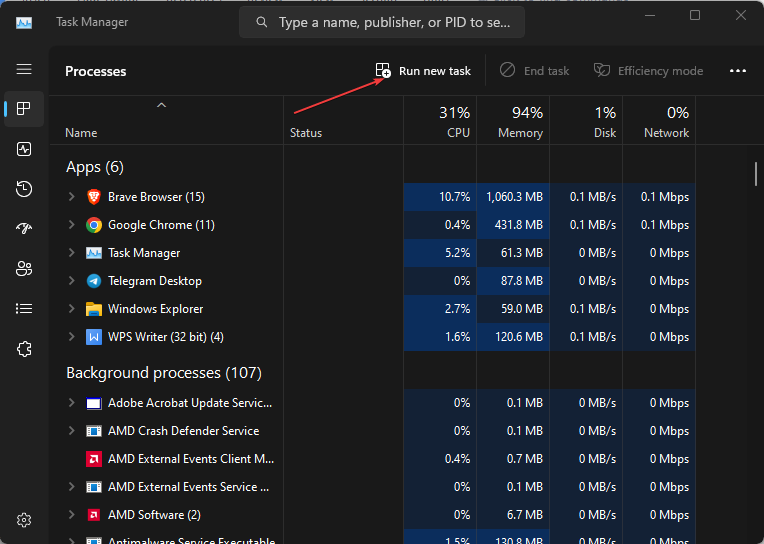764x544 pixels.
Task: Switch to the Performance page icon
Action: 24,149
